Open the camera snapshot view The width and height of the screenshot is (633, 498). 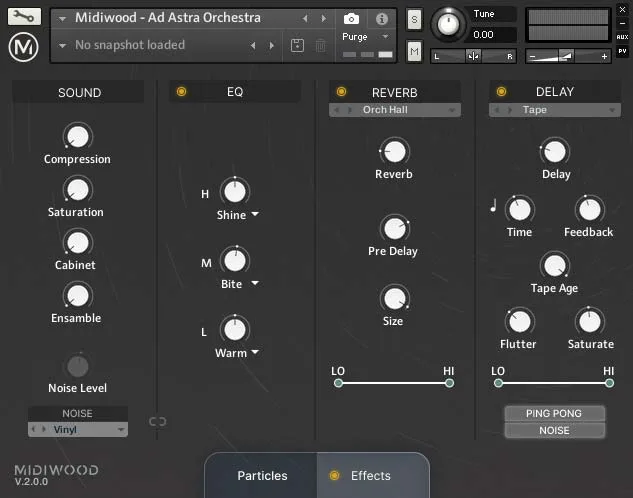[351, 19]
